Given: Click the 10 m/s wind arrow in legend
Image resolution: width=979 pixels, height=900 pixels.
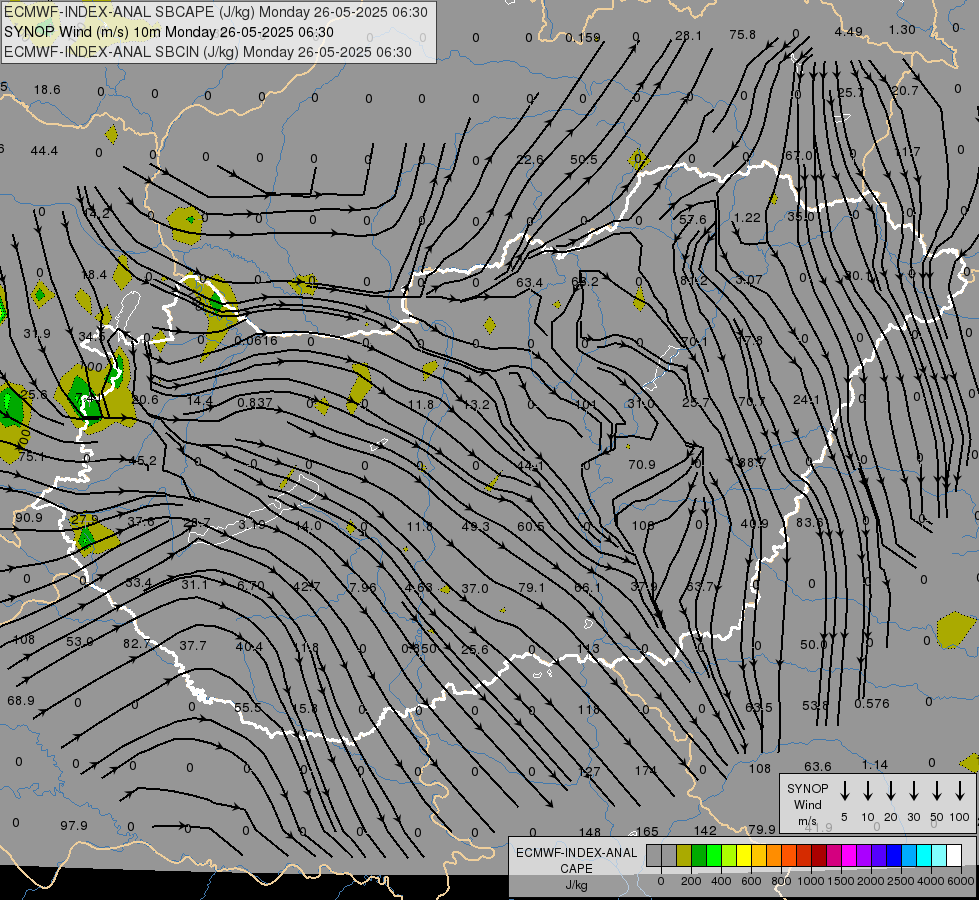Looking at the screenshot, I should pyautogui.click(x=867, y=791).
